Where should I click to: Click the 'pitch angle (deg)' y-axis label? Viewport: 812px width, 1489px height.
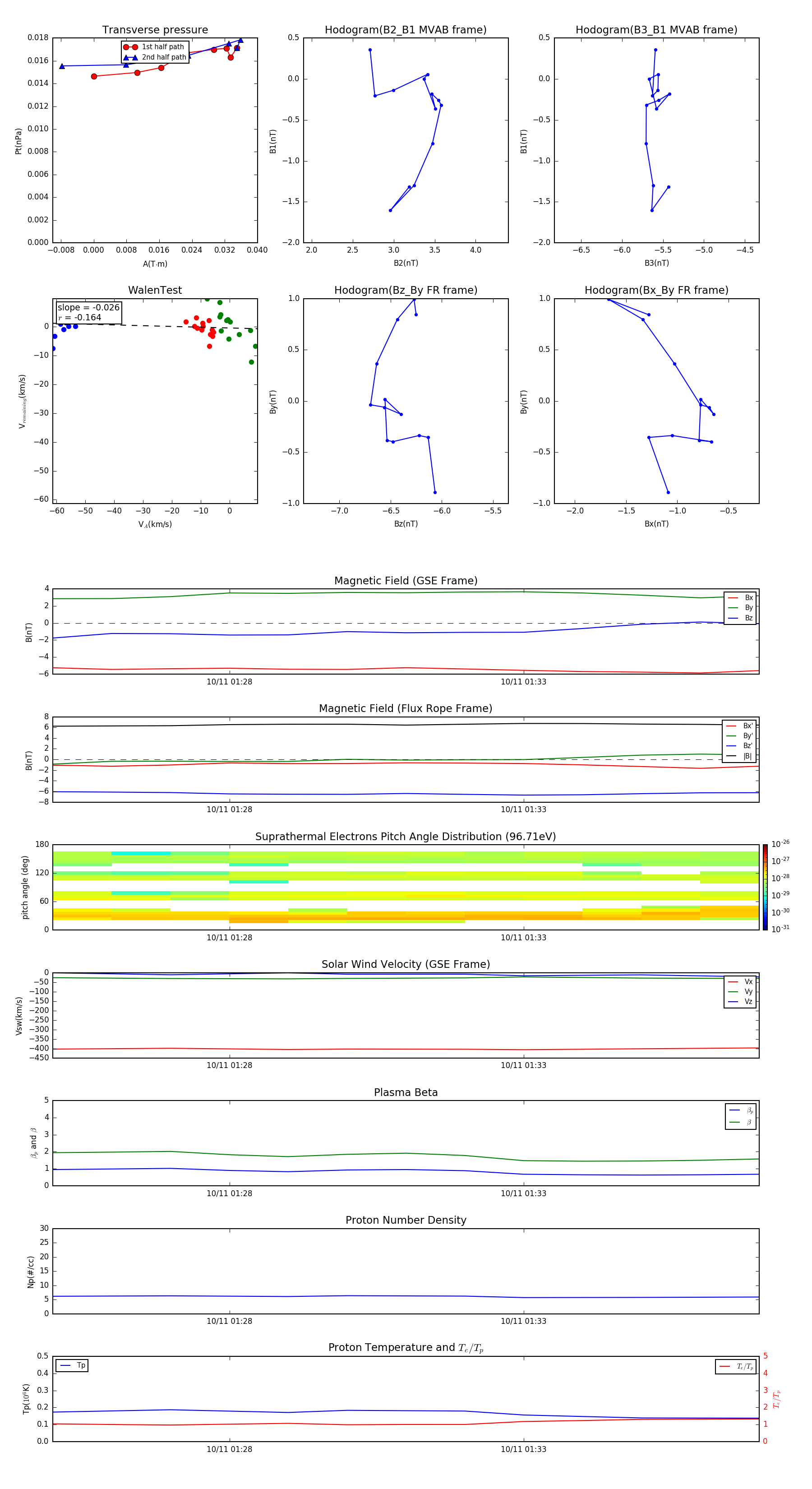(x=25, y=887)
